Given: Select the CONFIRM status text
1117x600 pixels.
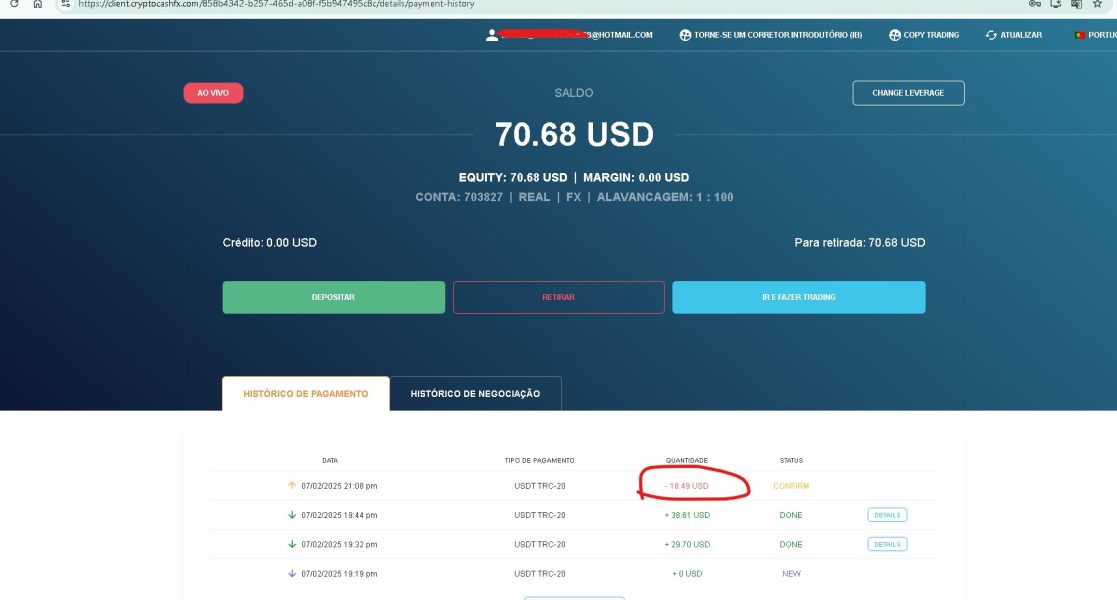Looking at the screenshot, I should 791,486.
